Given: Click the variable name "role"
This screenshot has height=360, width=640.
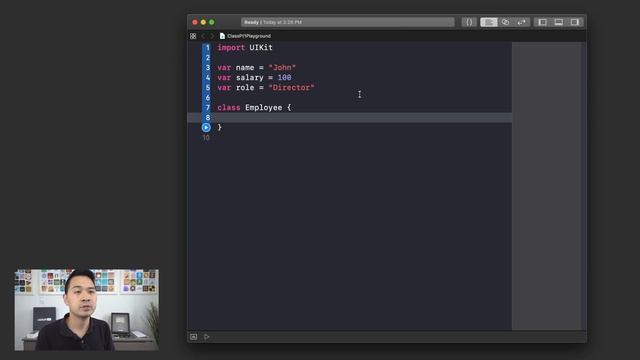Looking at the screenshot, I should (x=245, y=88).
